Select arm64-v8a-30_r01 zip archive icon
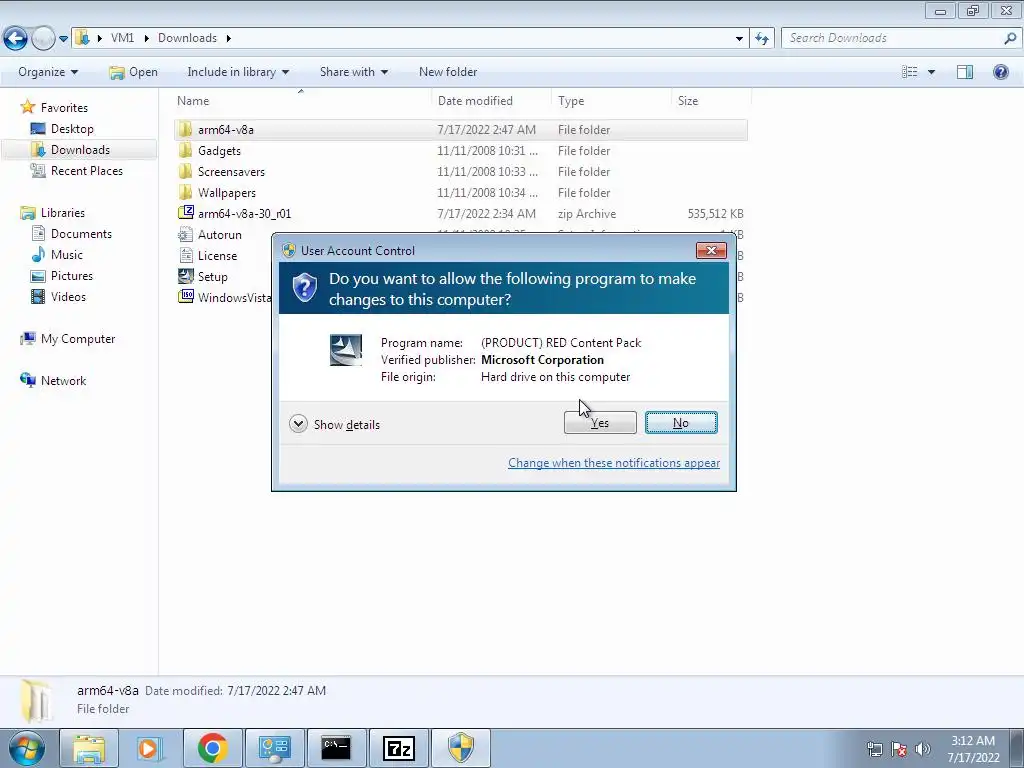The image size is (1024, 768). 185,213
